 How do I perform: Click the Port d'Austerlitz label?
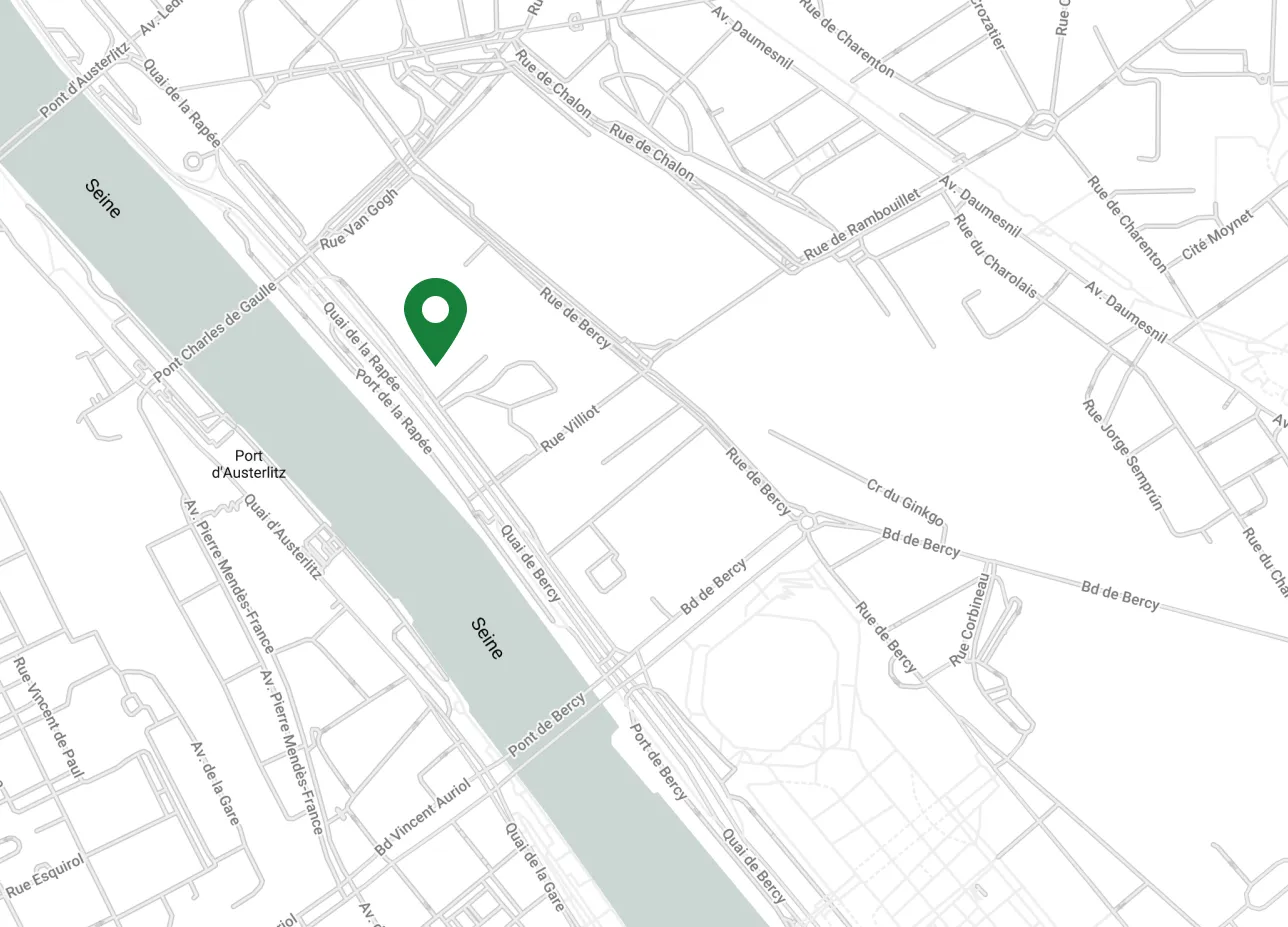[x=249, y=464]
